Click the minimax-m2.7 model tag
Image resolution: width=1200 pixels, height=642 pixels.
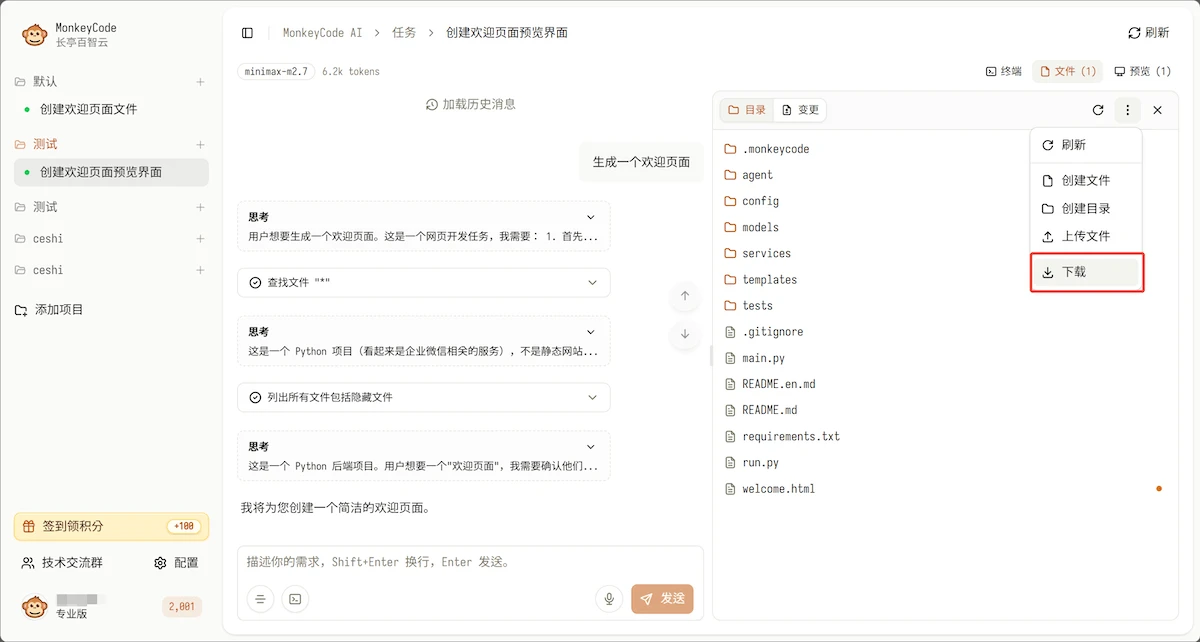276,72
